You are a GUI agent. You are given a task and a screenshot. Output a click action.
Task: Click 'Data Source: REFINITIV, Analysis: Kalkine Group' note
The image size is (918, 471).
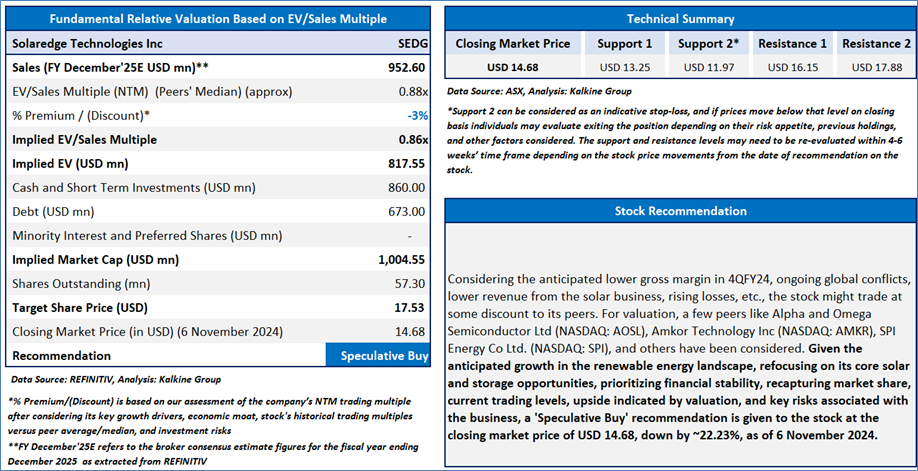pyautogui.click(x=116, y=379)
